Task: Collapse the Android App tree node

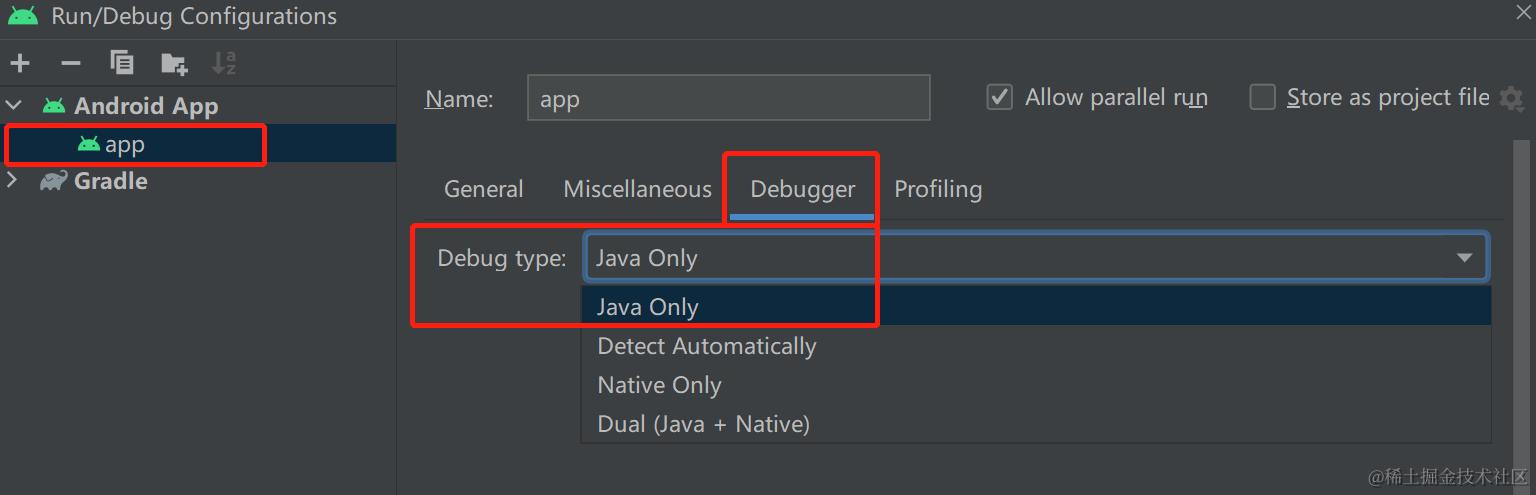Action: pyautogui.click(x=14, y=105)
